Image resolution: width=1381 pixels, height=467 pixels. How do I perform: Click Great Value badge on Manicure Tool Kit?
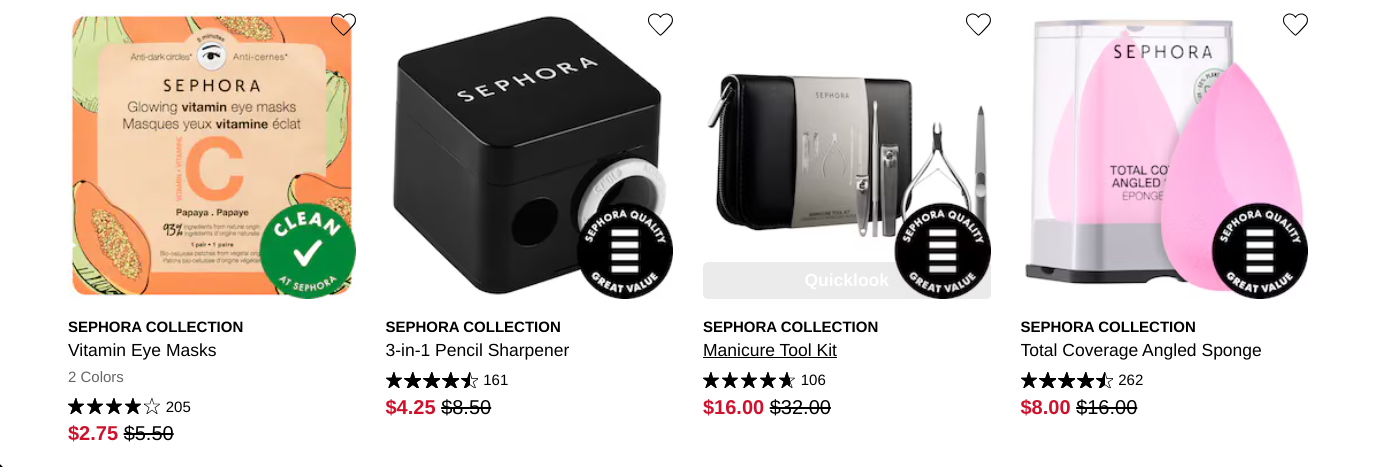[x=942, y=251]
